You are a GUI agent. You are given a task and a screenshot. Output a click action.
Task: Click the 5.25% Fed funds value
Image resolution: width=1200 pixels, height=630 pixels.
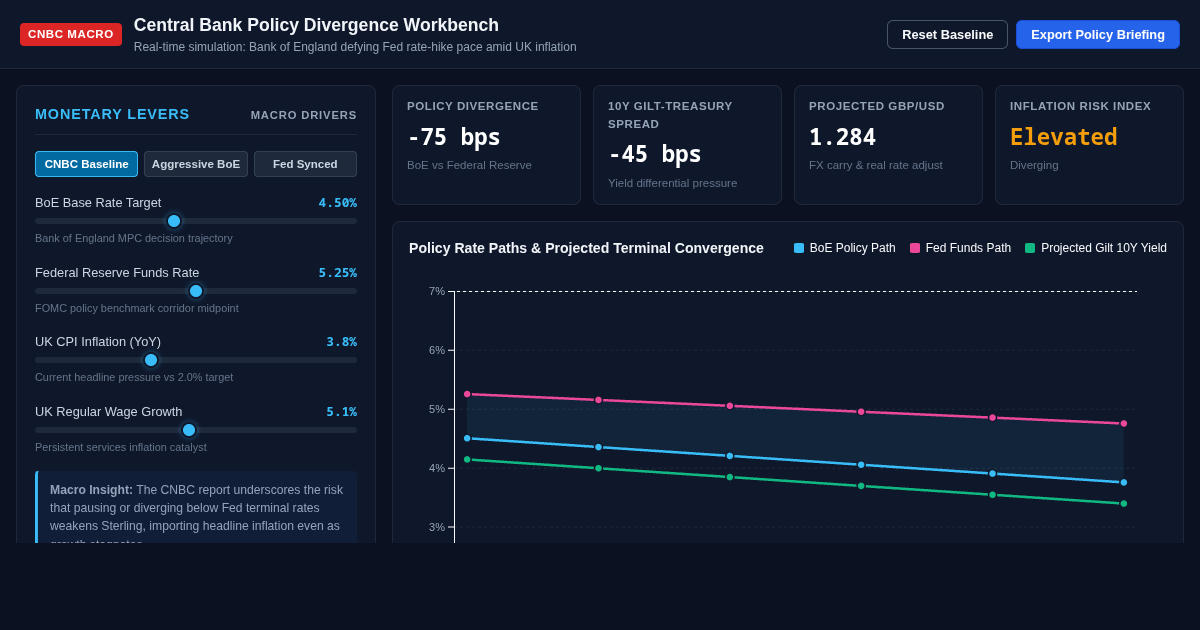pos(338,273)
